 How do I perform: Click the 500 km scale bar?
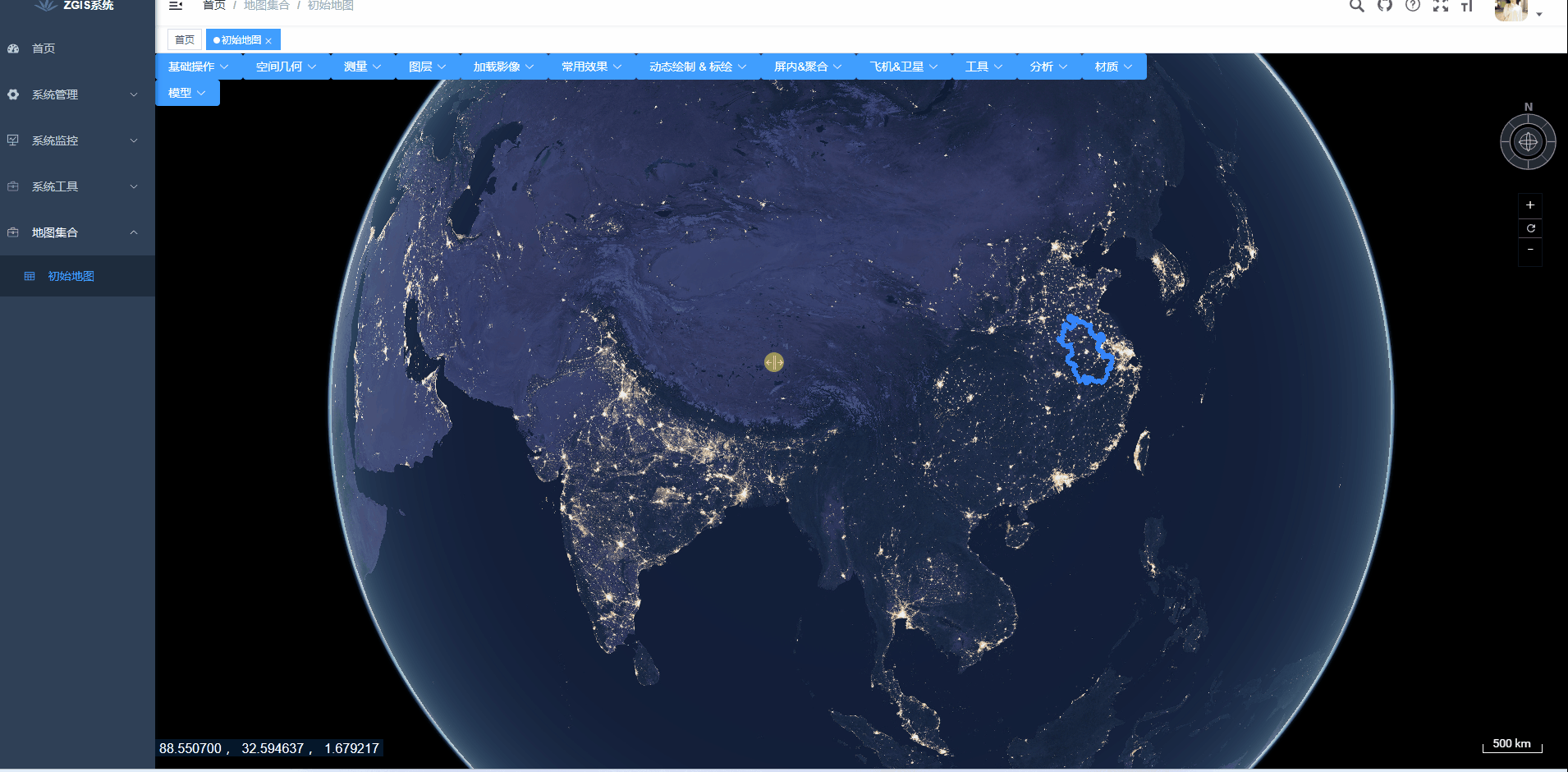(x=1512, y=744)
